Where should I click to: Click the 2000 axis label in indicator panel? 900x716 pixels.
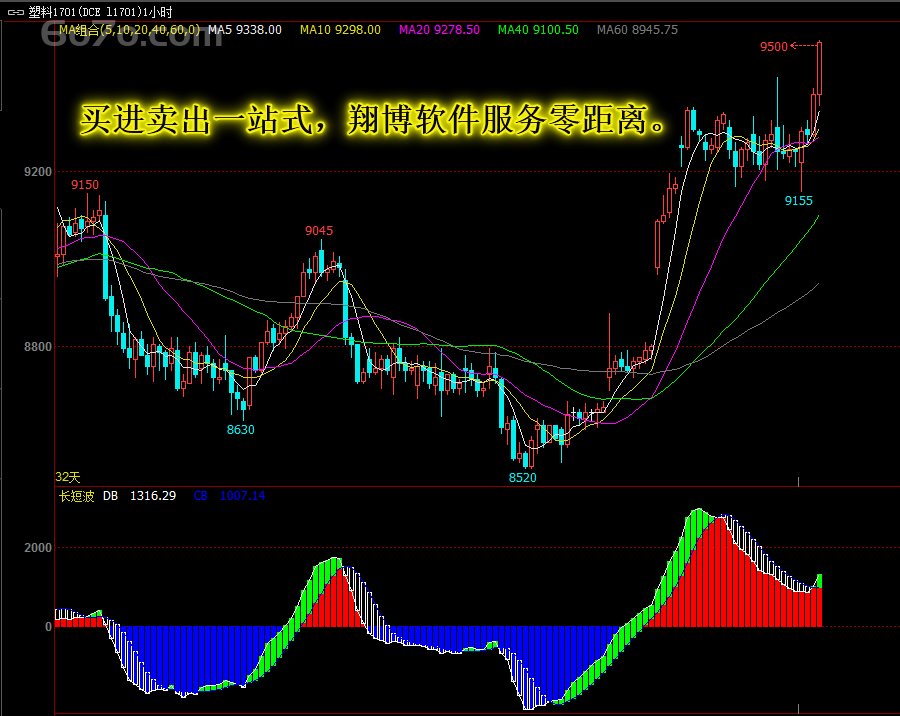pos(38,548)
